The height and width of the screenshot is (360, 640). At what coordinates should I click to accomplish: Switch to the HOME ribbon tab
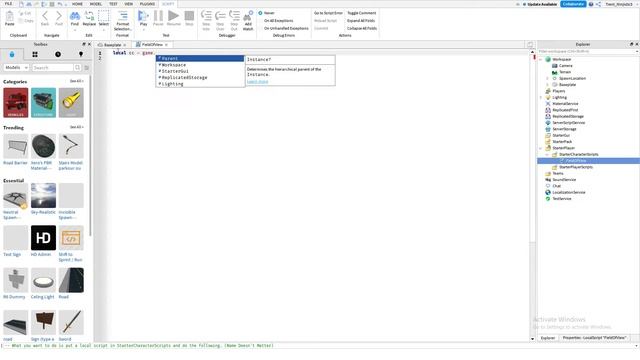(x=77, y=4)
